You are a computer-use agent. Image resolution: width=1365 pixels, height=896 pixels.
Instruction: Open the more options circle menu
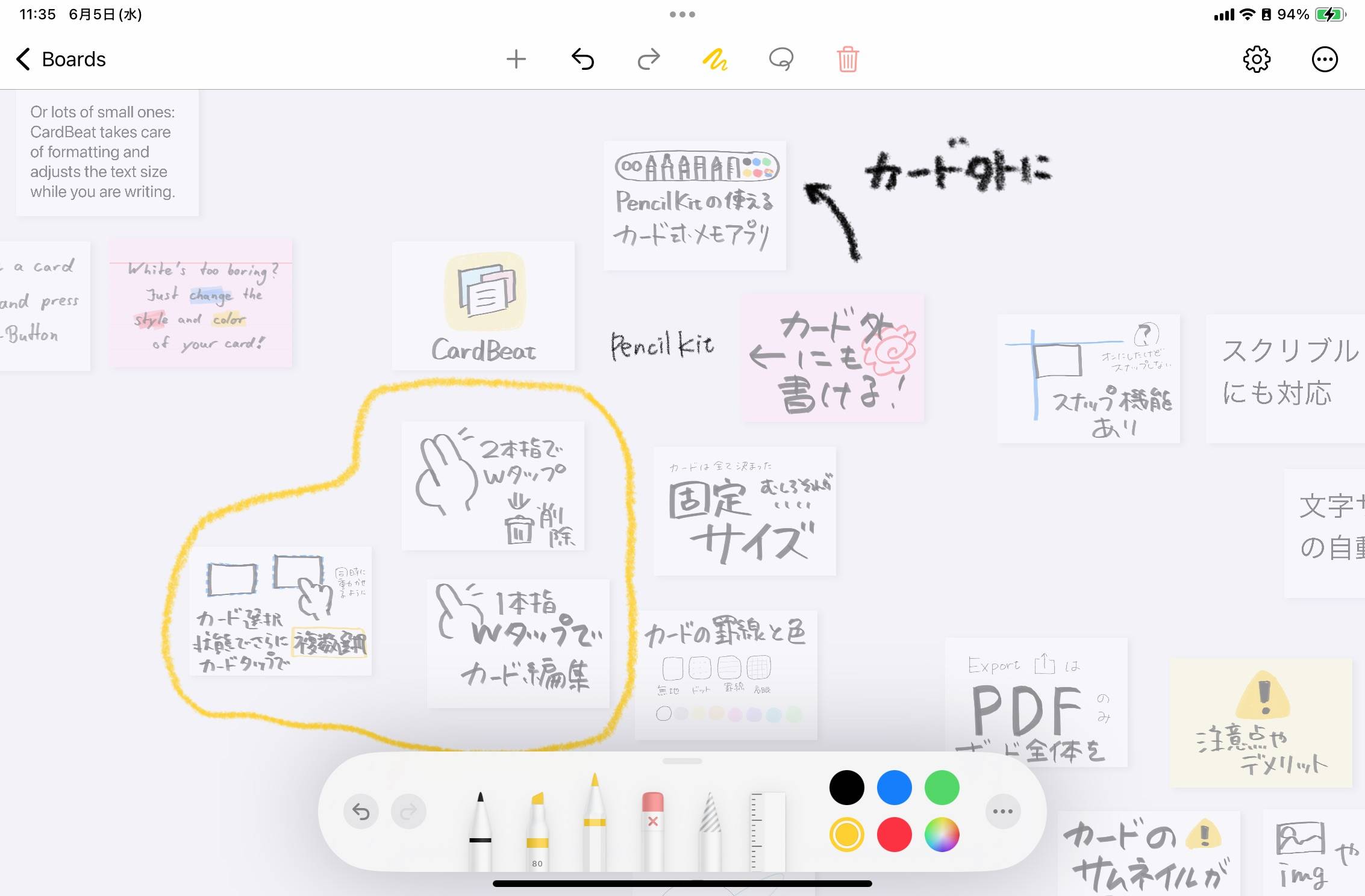point(1325,59)
